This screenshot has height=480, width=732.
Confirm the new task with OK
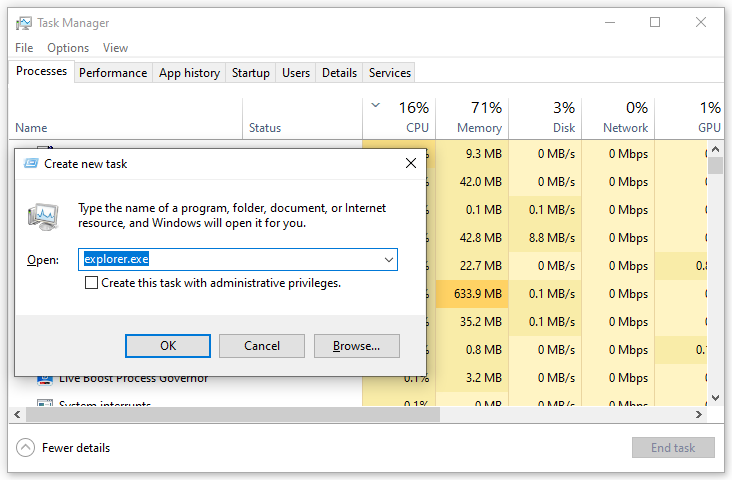(x=168, y=346)
